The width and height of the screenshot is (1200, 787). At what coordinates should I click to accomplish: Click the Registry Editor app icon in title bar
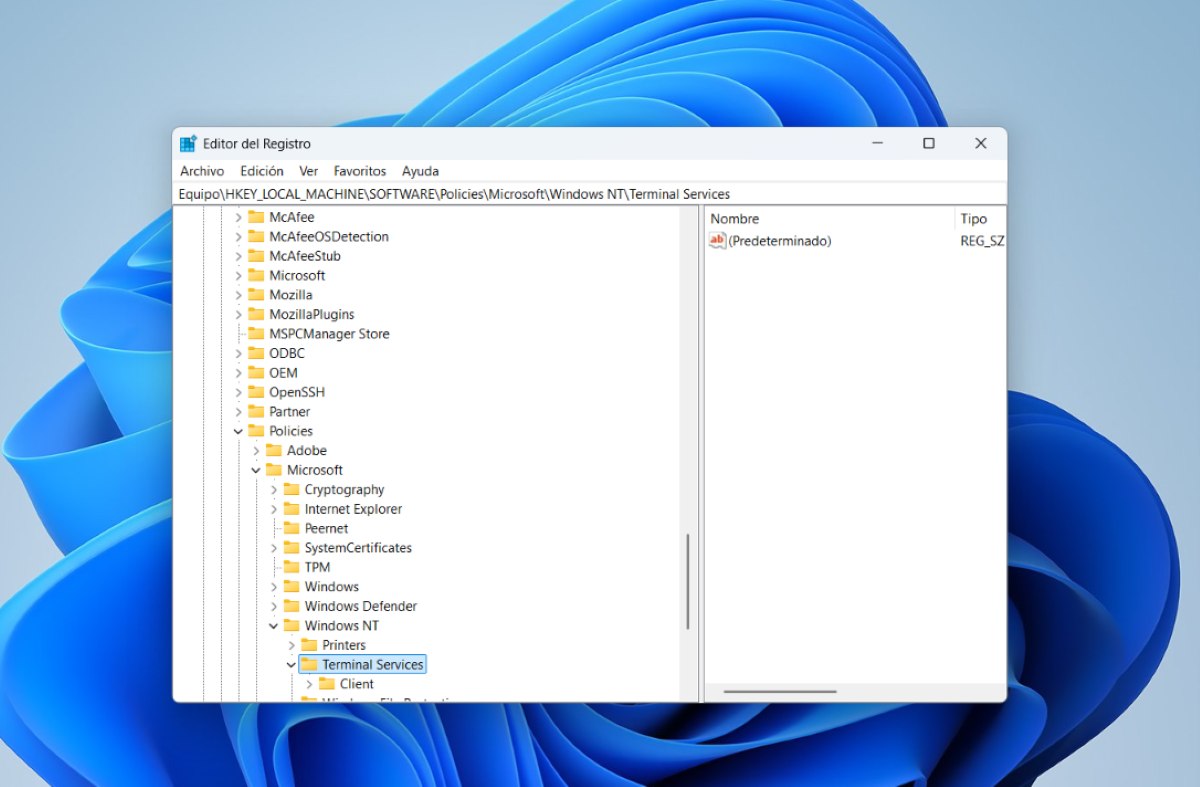(x=188, y=144)
